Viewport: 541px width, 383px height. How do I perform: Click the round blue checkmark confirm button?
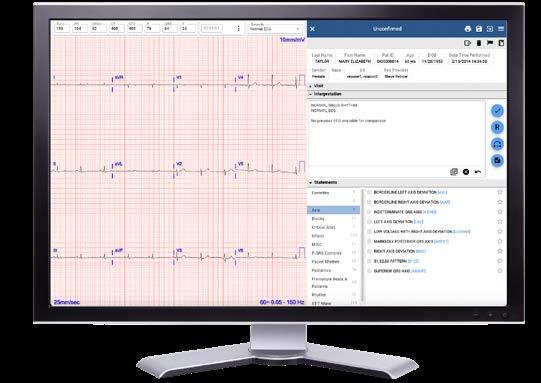pos(497,111)
